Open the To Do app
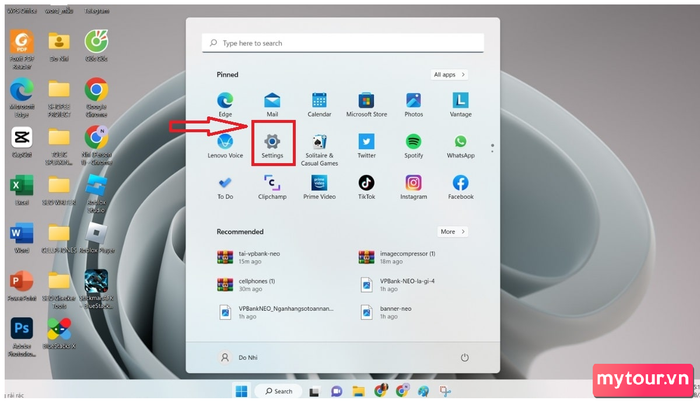 [x=225, y=187]
